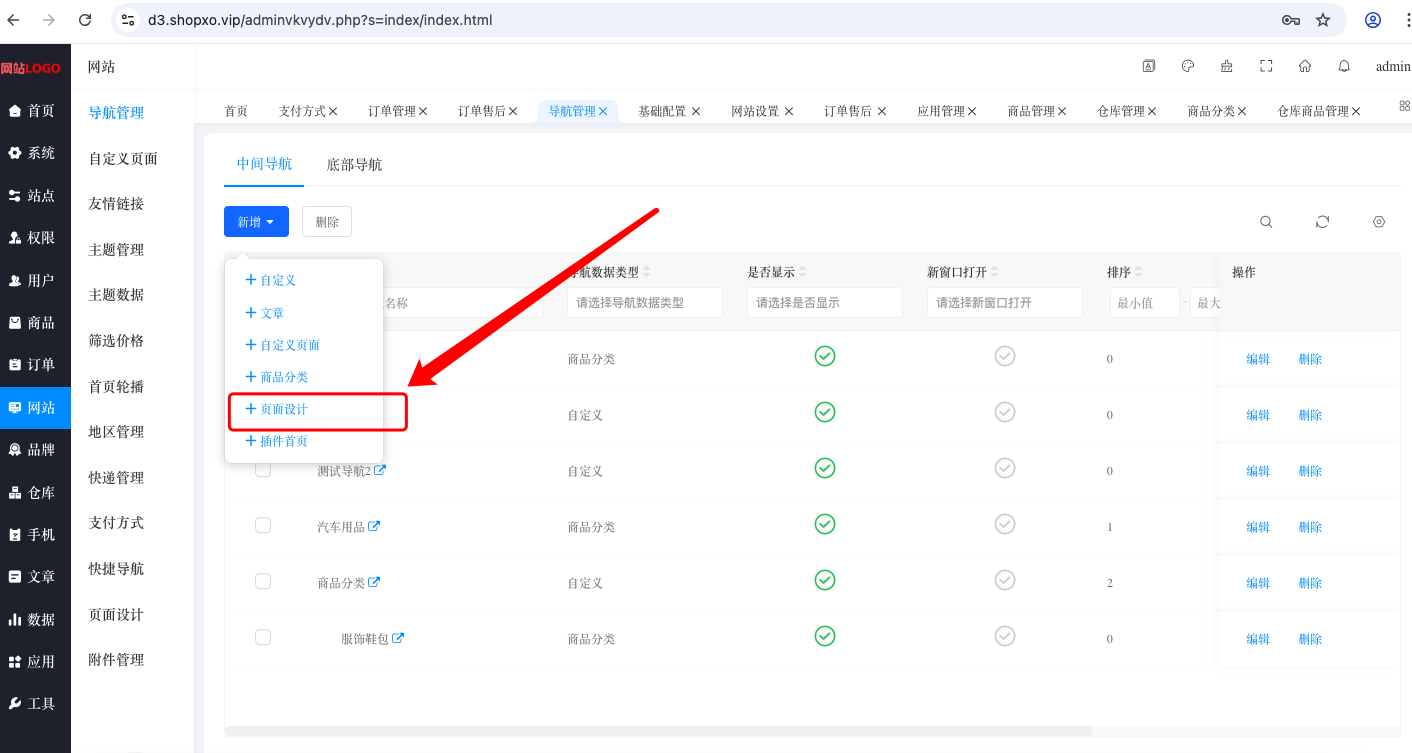Close the 支付方式 page tab
The height and width of the screenshot is (753, 1412).
coord(333,111)
